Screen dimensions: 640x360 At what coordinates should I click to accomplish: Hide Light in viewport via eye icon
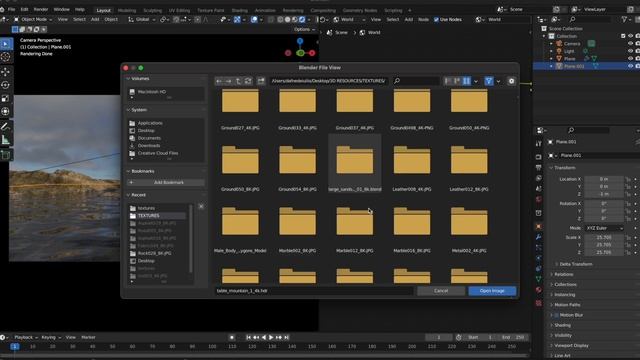[x=630, y=51]
